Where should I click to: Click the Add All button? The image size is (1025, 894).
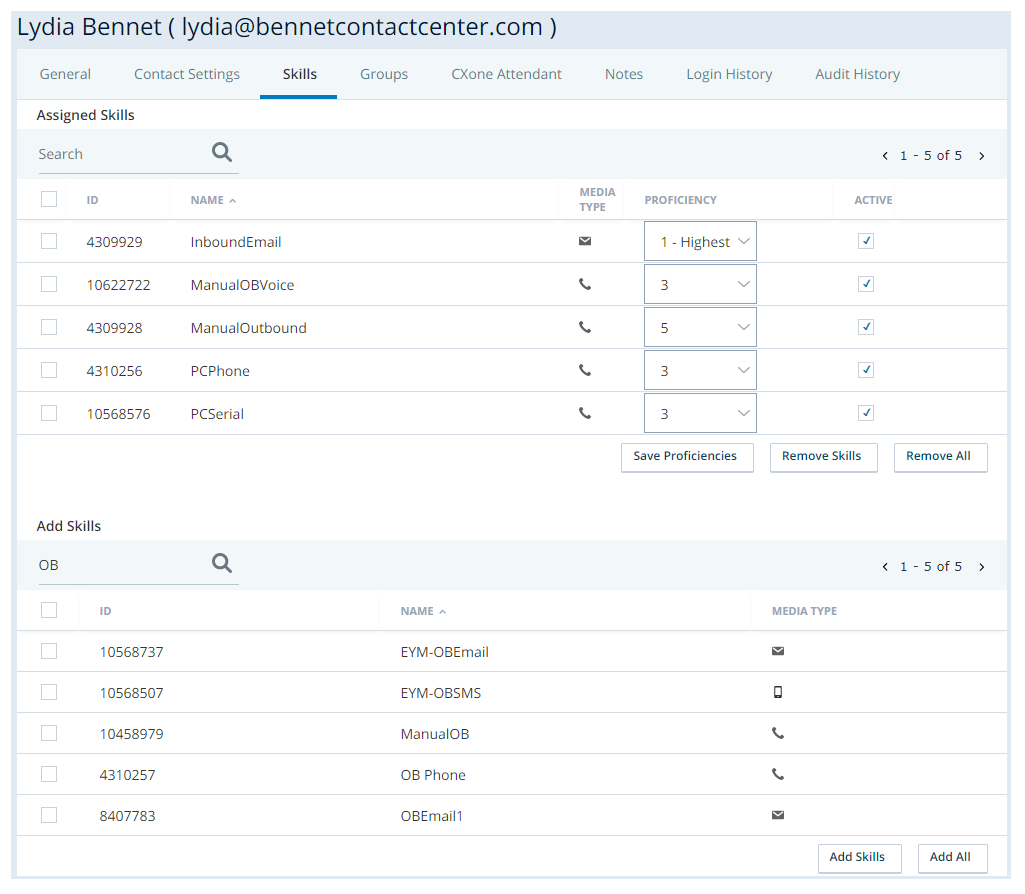point(952,858)
